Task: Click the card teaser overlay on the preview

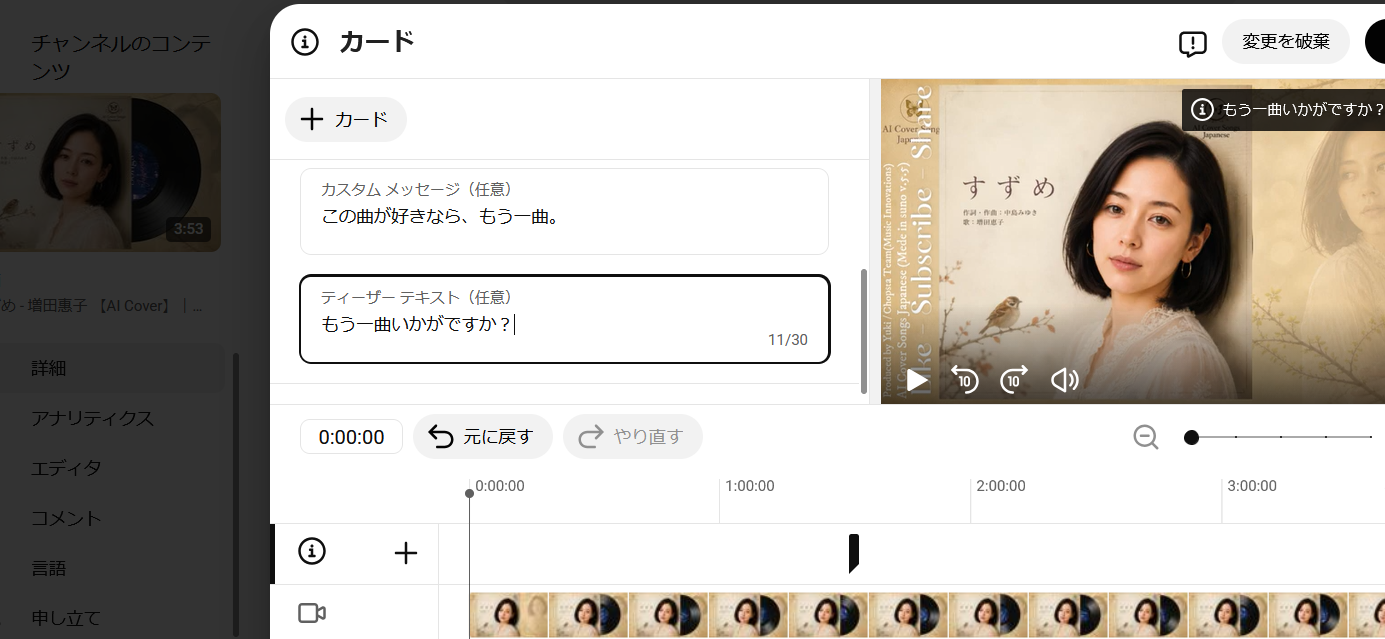Action: pyautogui.click(x=1284, y=109)
